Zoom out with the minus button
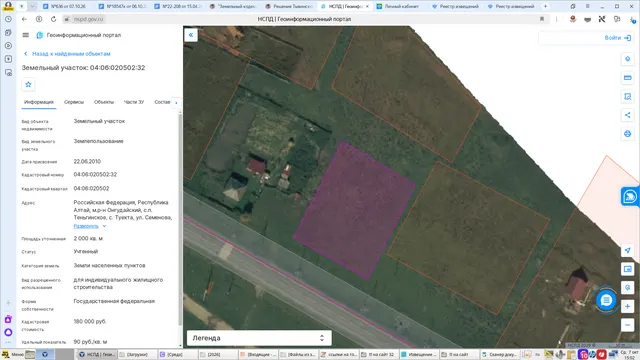This screenshot has width=640, height=360. click(627, 325)
